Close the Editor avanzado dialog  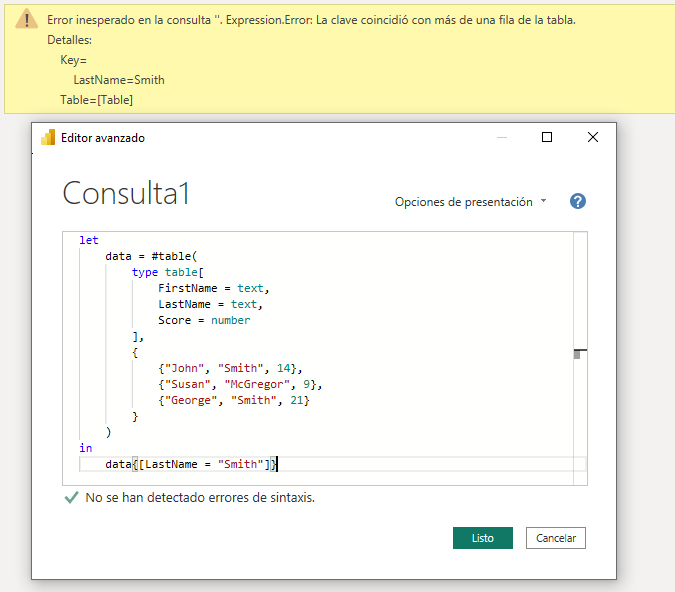pyautogui.click(x=593, y=138)
